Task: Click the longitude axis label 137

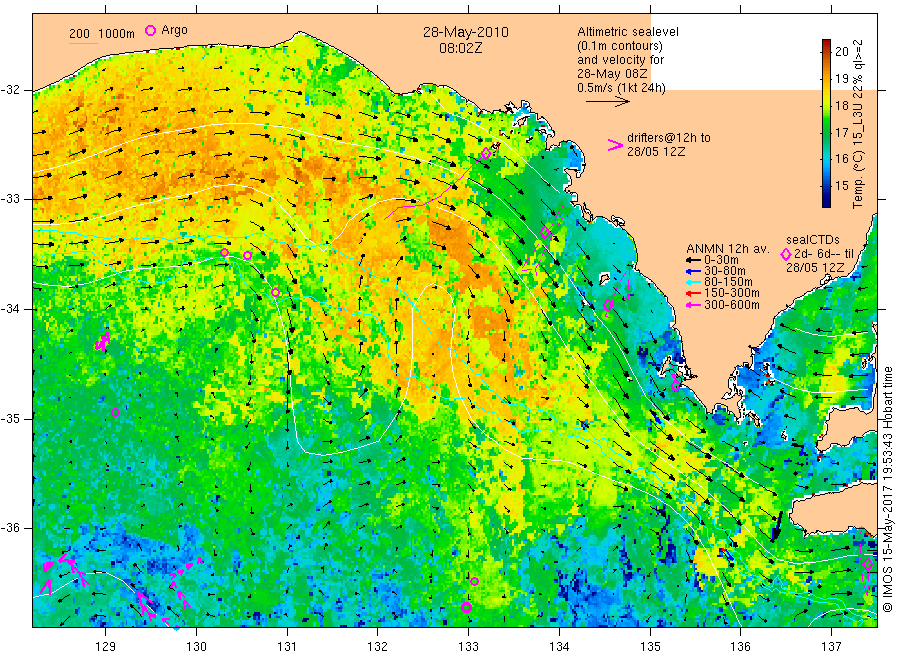Action: click(x=831, y=647)
